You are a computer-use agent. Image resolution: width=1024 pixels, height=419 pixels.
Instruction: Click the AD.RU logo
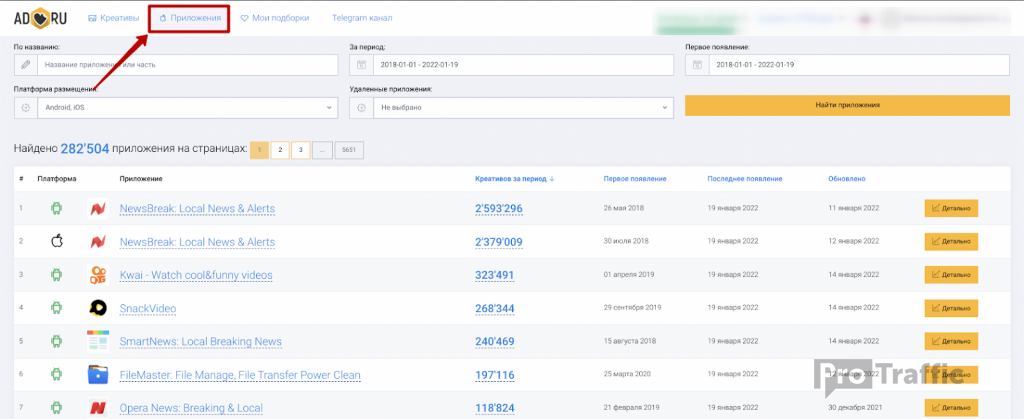point(41,18)
